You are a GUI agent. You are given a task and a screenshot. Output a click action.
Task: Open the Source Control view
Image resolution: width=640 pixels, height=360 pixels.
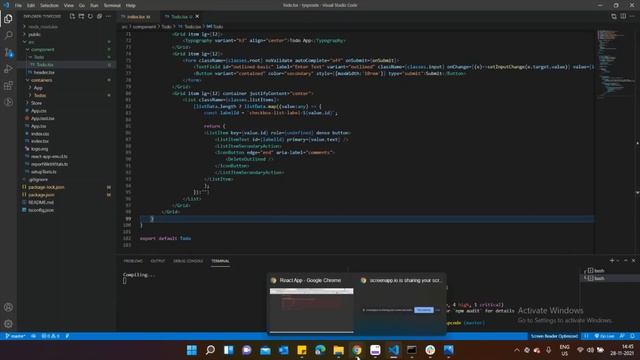(8, 52)
